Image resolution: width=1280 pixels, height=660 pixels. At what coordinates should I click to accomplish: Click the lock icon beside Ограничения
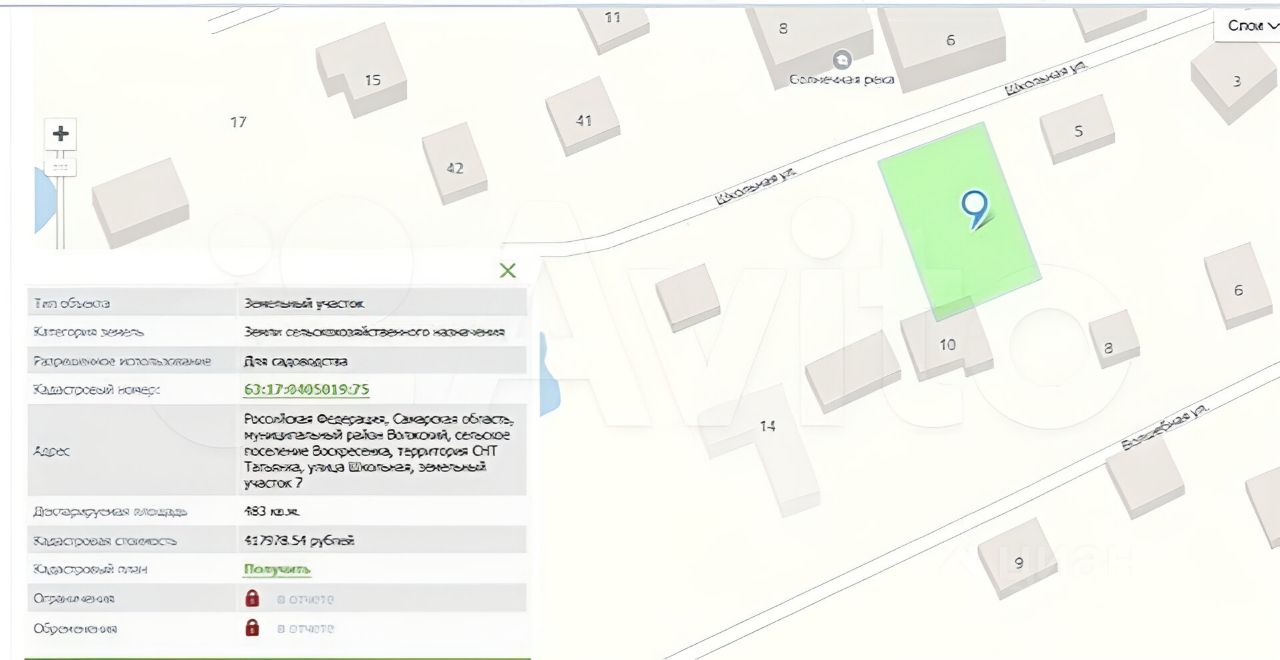(252, 599)
